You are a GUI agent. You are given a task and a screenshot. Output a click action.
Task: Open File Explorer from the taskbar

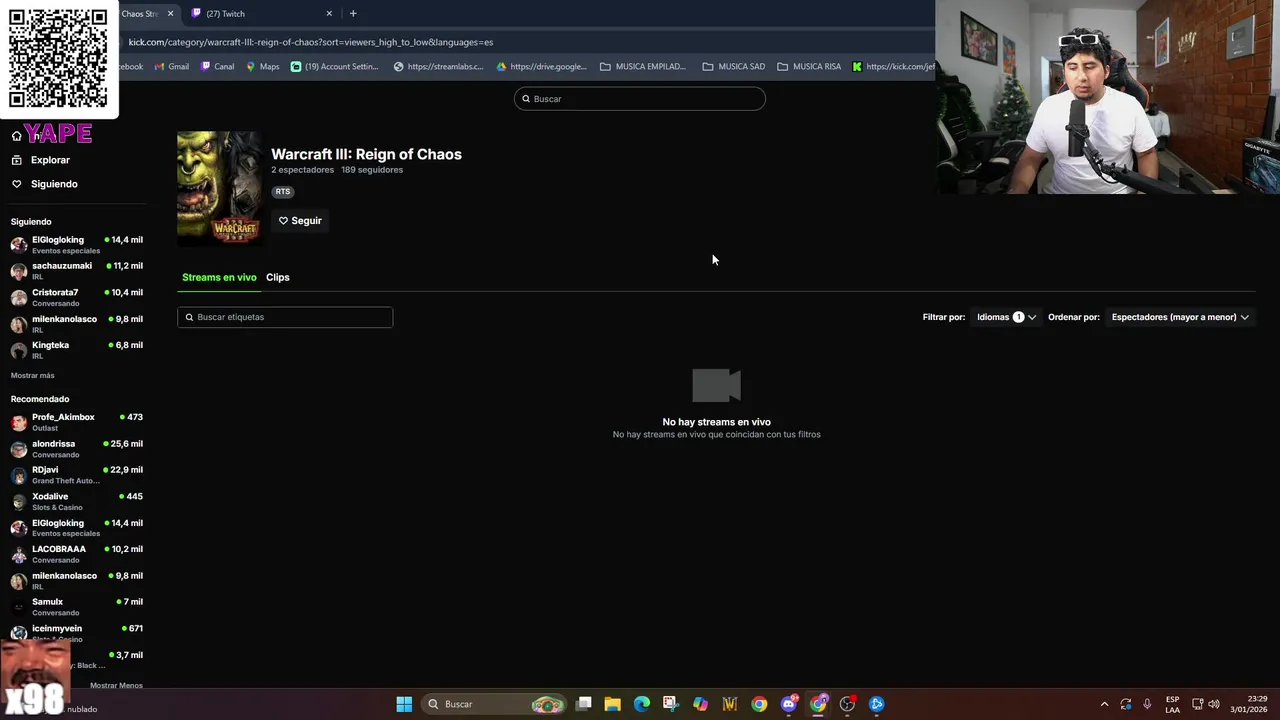(613, 704)
